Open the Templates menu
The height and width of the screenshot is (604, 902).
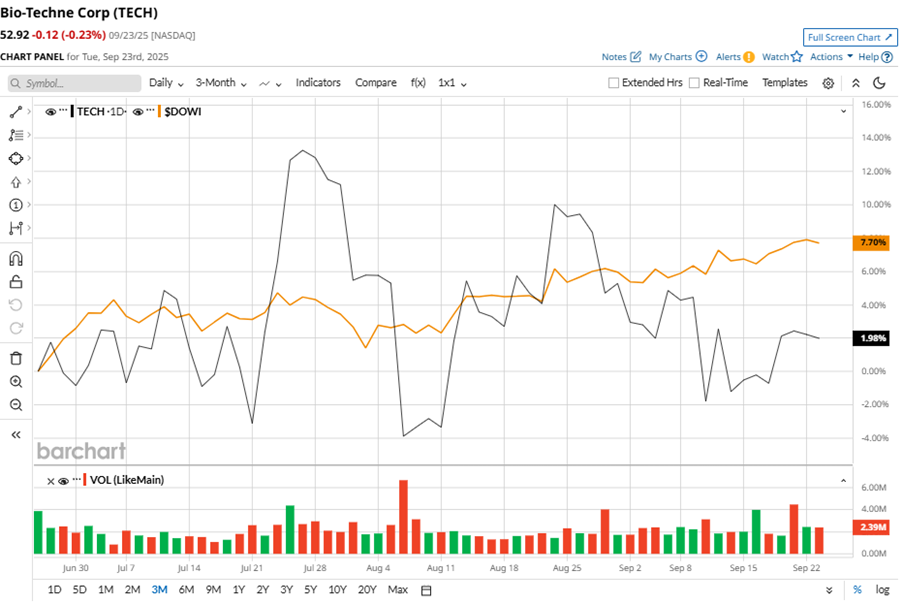tap(785, 83)
